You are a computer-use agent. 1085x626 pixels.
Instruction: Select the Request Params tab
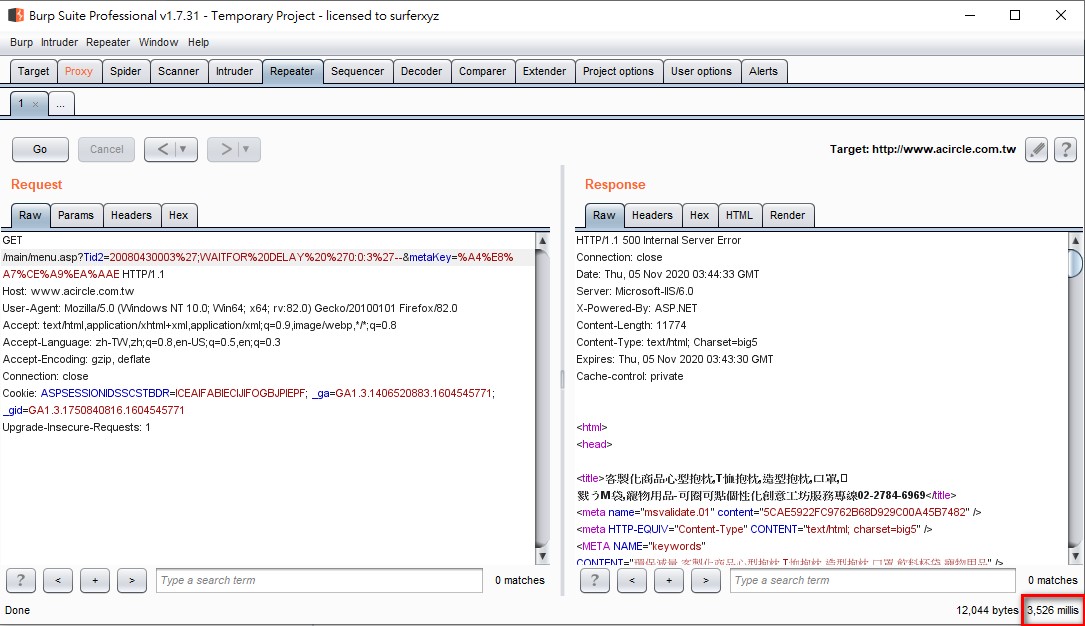pyautogui.click(x=76, y=215)
